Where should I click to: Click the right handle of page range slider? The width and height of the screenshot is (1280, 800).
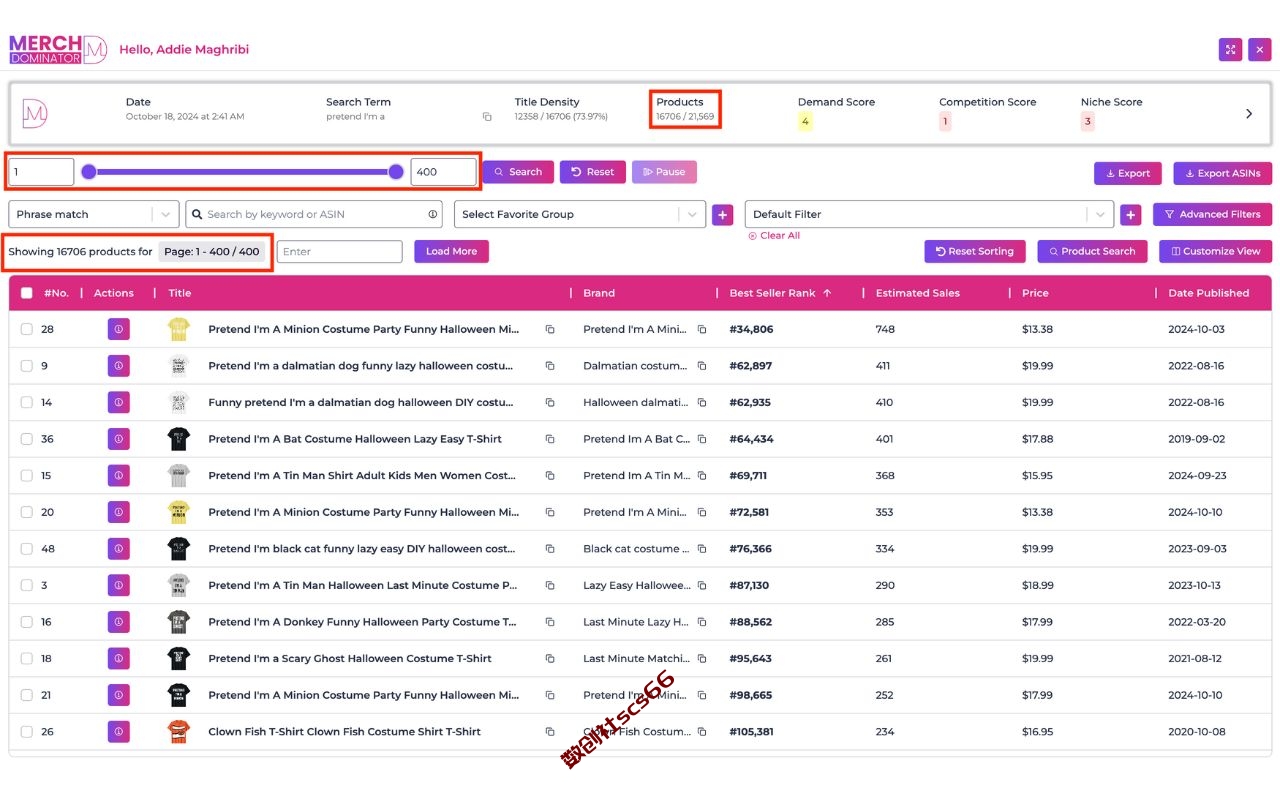coord(396,172)
